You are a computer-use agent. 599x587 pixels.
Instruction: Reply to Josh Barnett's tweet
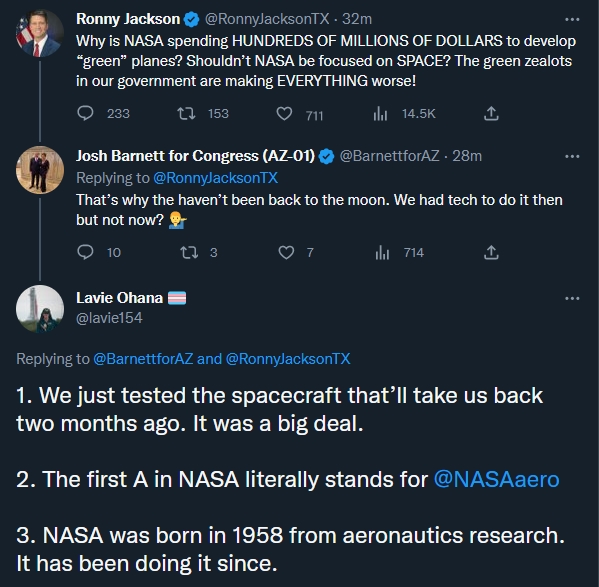[85, 252]
